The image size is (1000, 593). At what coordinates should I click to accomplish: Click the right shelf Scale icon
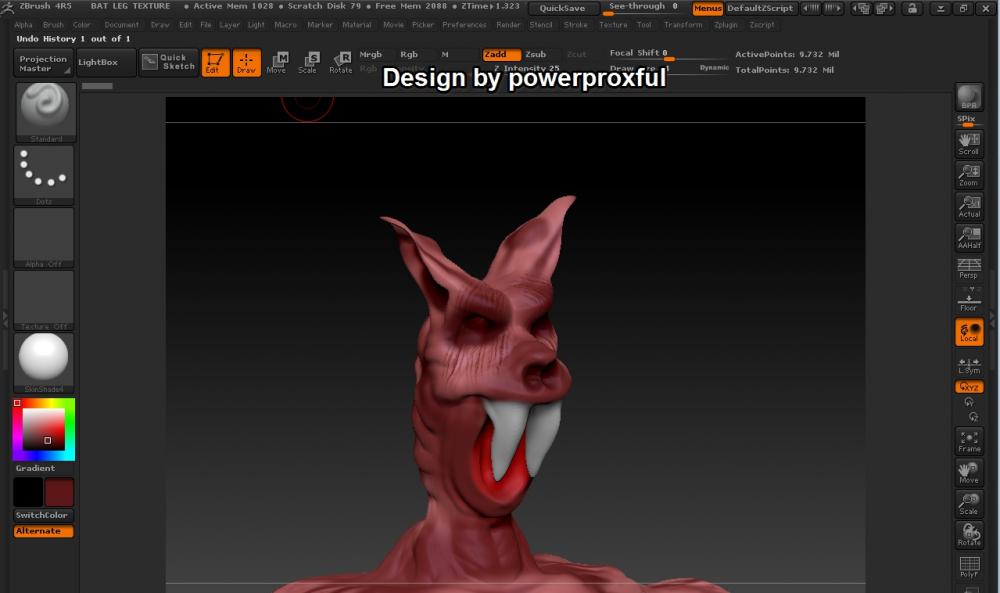pyautogui.click(x=969, y=504)
